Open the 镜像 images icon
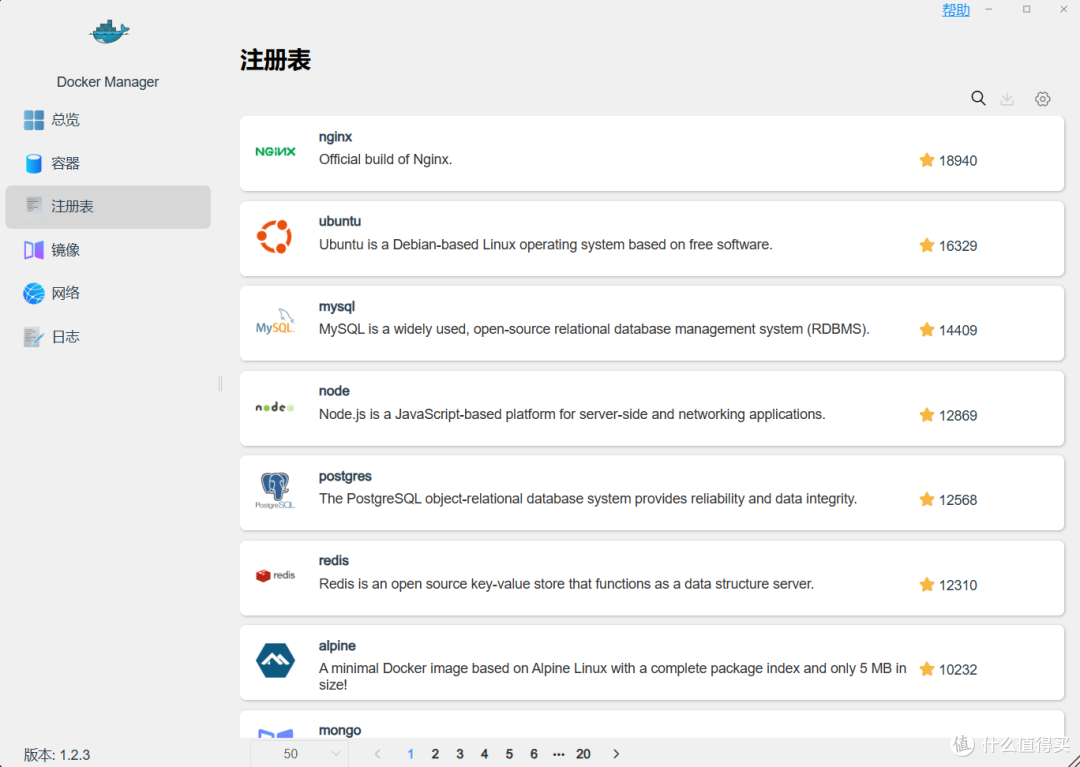The height and width of the screenshot is (767, 1080). (x=33, y=250)
